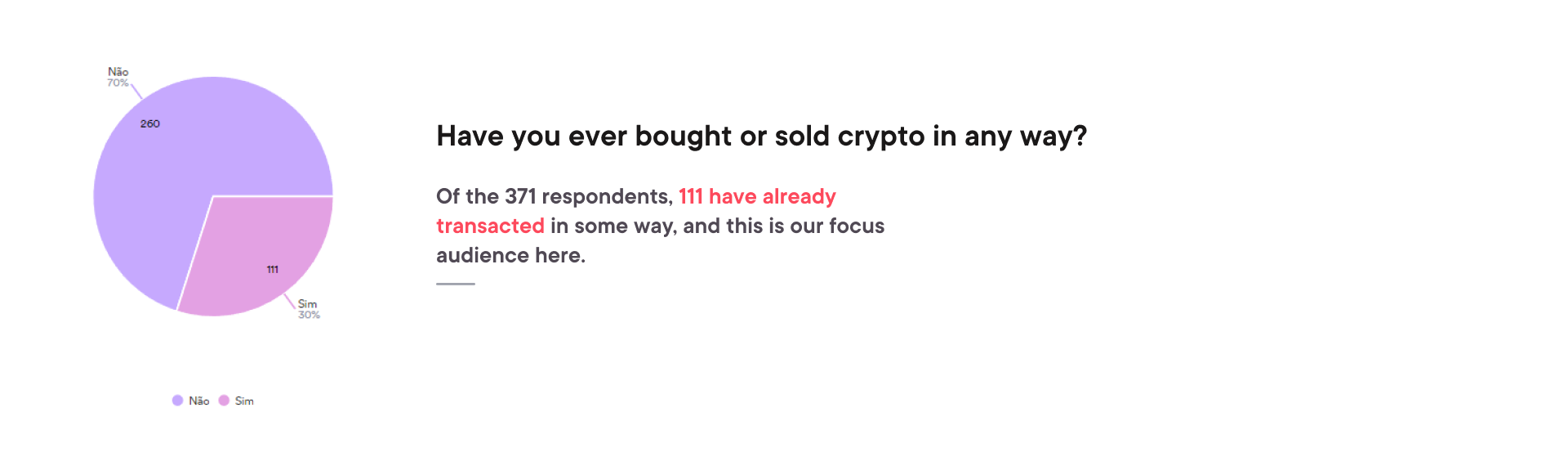
Task: Click the '371 respondents' text
Action: (x=589, y=197)
